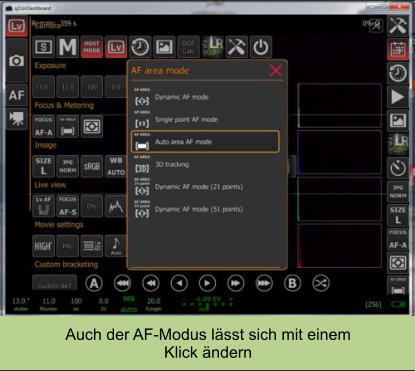415x371 pixels.
Task: Close the AF area mode dialog
Action: (276, 71)
